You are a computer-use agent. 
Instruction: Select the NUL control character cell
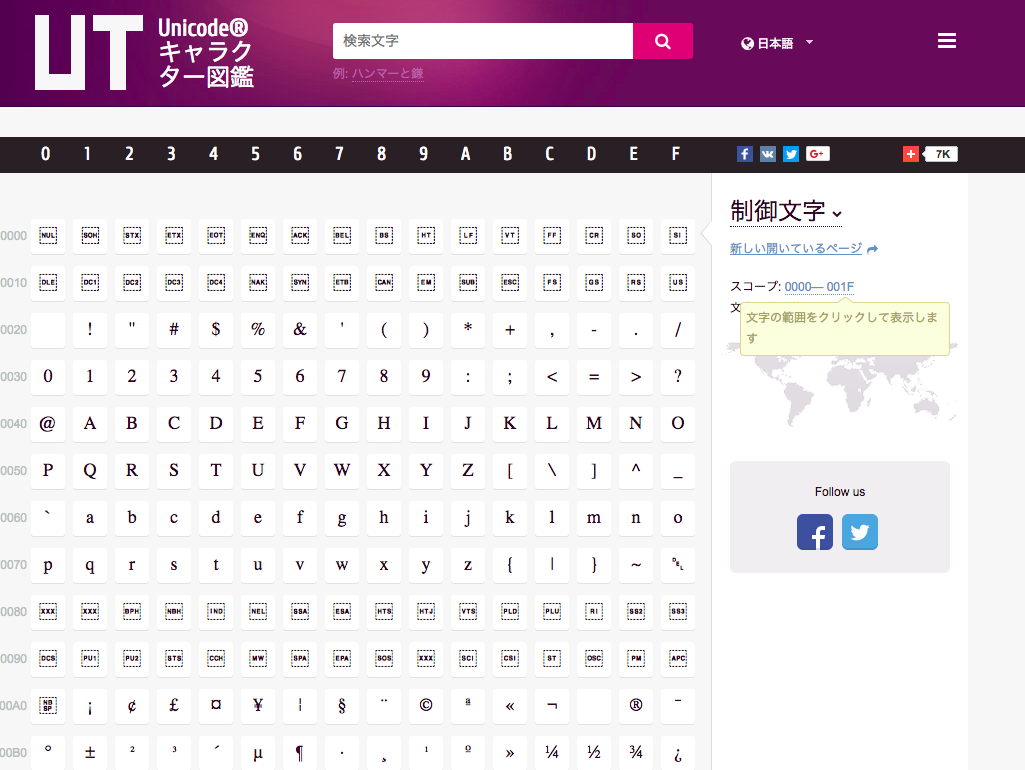pos(47,236)
